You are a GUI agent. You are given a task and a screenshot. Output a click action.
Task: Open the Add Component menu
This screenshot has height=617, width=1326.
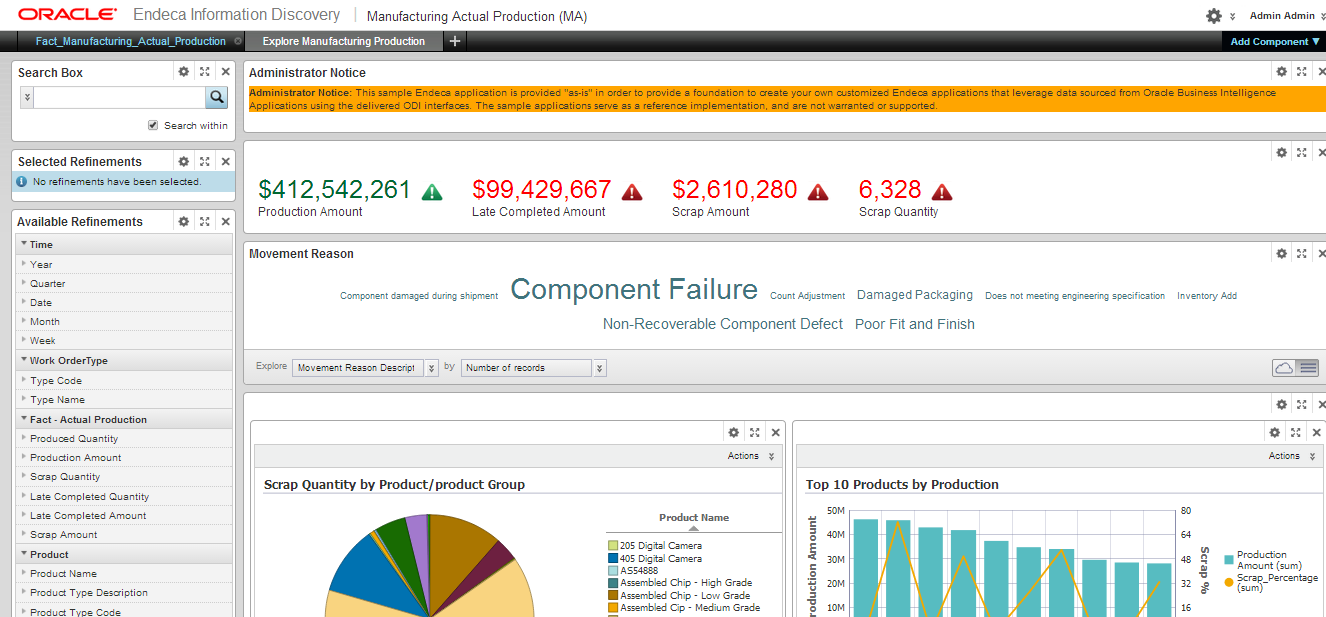[1275, 41]
